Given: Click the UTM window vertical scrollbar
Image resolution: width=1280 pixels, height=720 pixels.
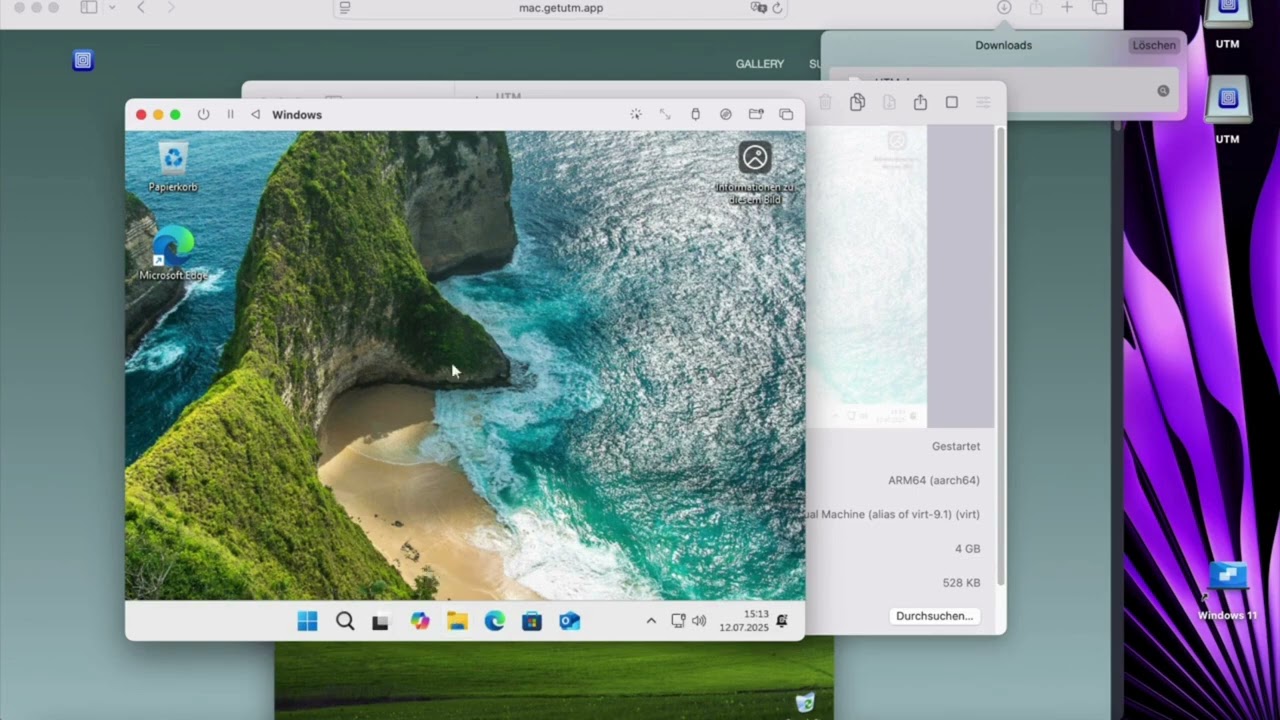Looking at the screenshot, I should point(999,355).
